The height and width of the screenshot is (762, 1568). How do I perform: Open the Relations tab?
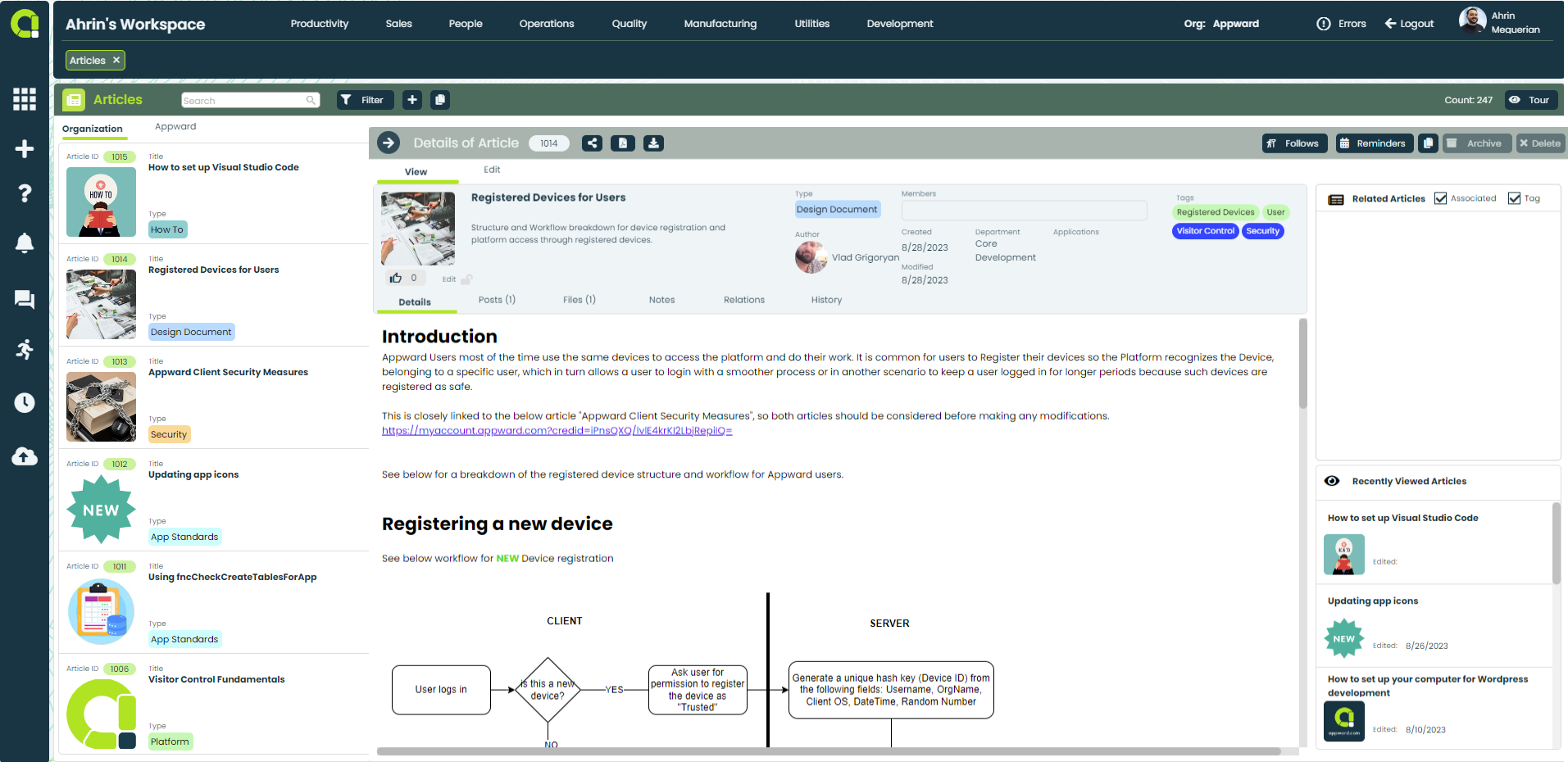[x=744, y=300]
